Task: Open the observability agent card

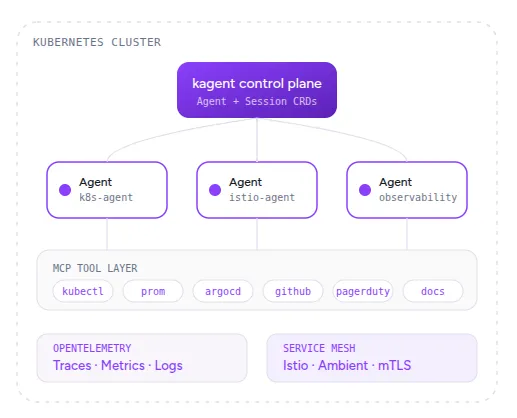Action: point(407,190)
